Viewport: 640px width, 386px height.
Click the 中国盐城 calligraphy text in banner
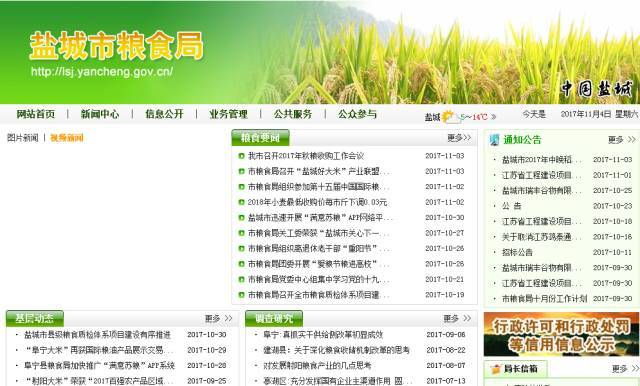pos(596,89)
